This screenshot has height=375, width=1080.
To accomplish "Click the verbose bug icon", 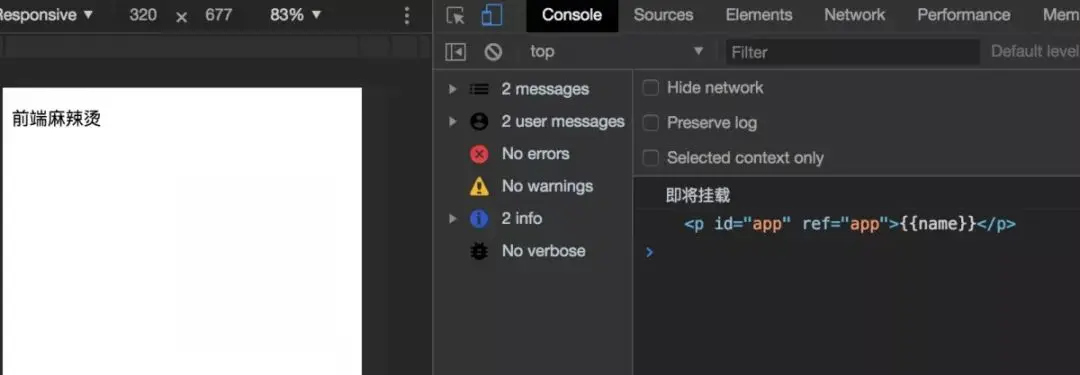I will 479,251.
